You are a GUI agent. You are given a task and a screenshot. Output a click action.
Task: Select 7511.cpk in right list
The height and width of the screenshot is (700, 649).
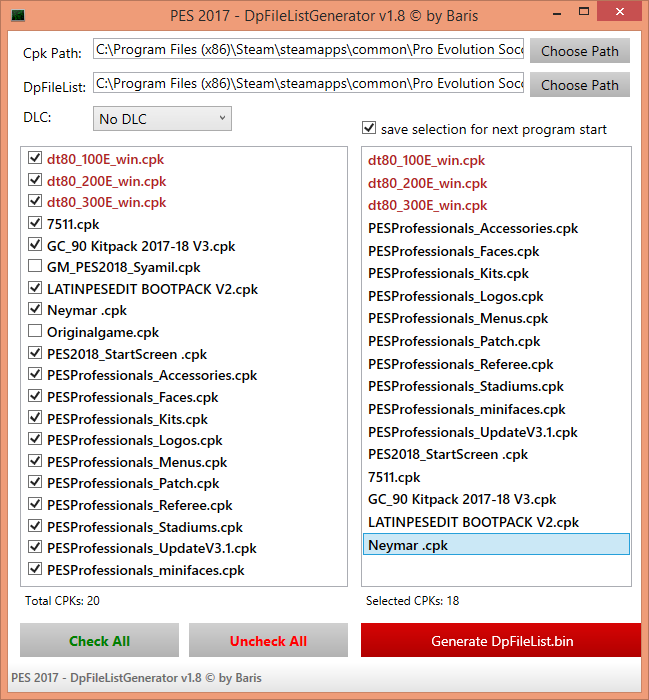coord(496,477)
